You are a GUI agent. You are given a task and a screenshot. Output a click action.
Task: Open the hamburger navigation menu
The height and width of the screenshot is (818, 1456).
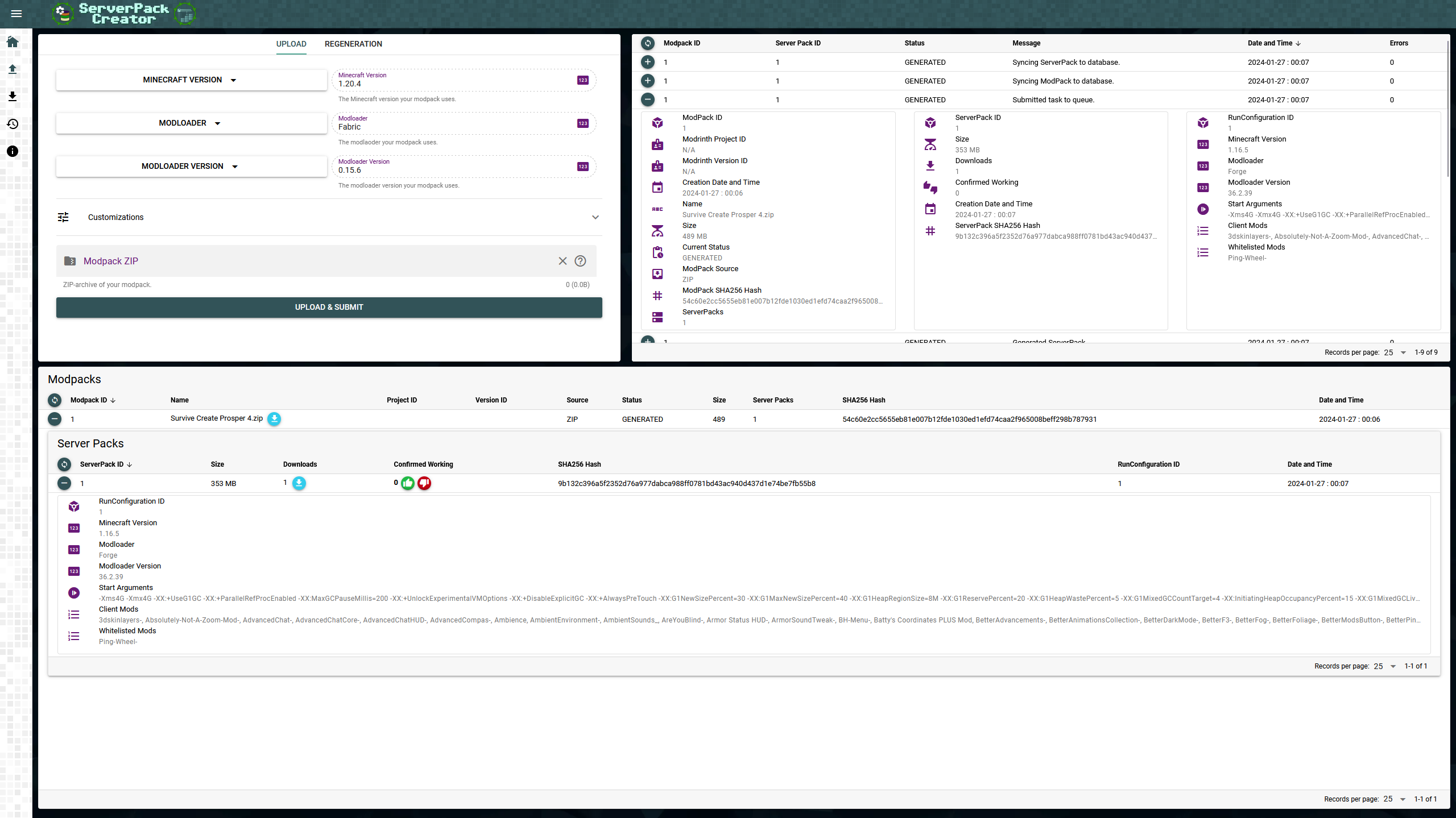(x=16, y=14)
